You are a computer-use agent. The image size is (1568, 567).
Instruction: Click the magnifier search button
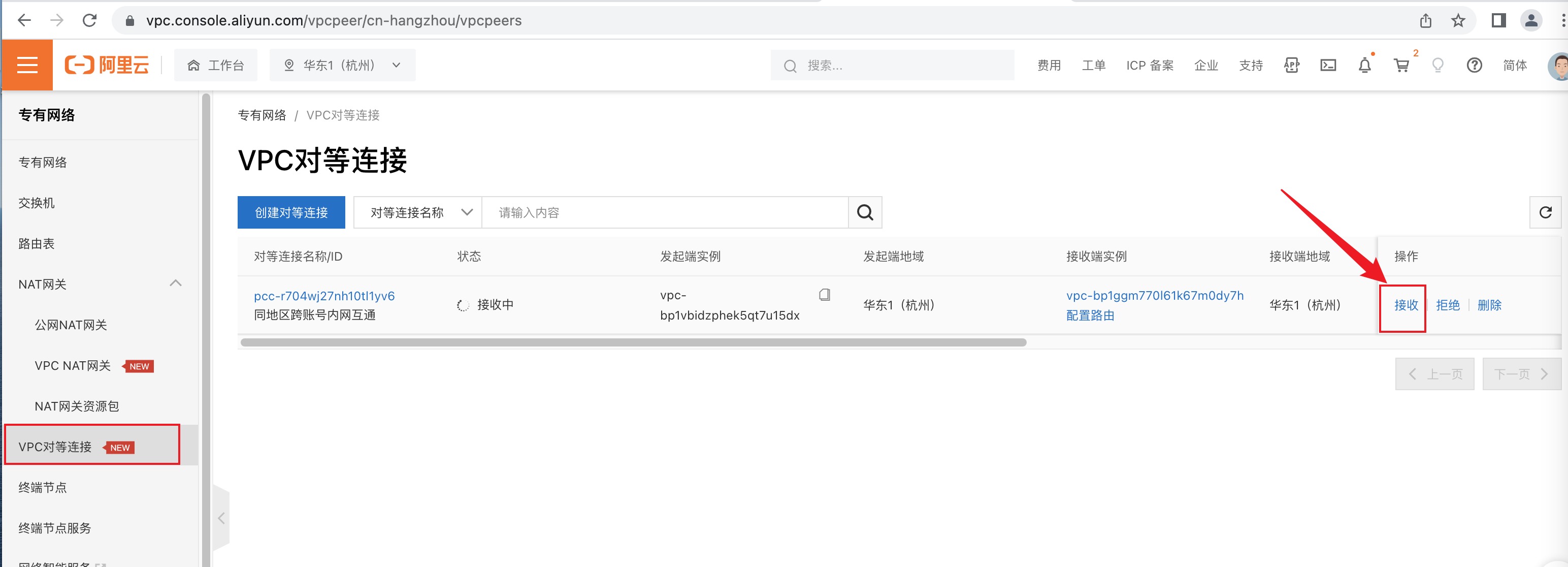point(865,212)
